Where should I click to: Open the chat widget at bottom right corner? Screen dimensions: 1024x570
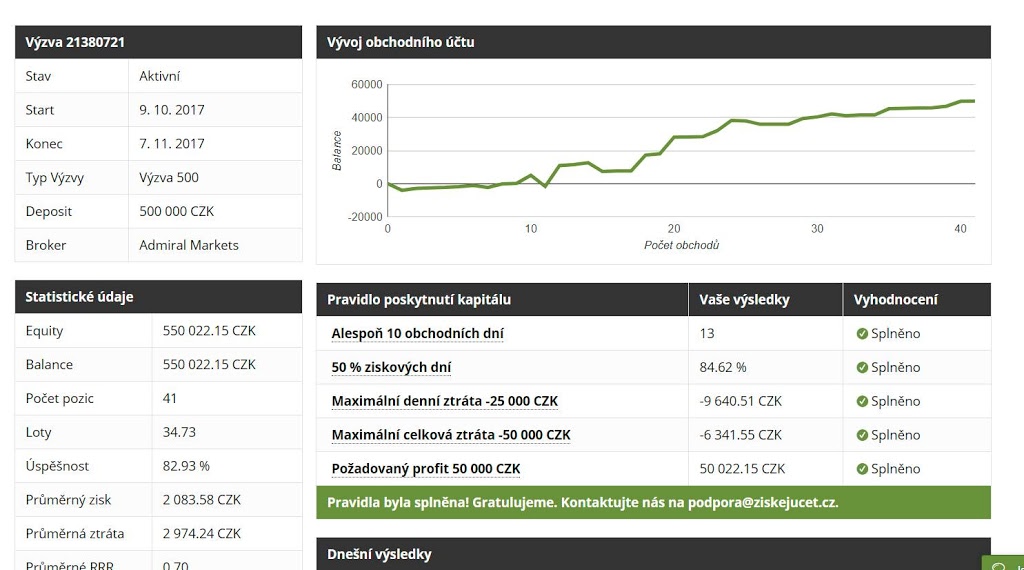coord(1003,563)
